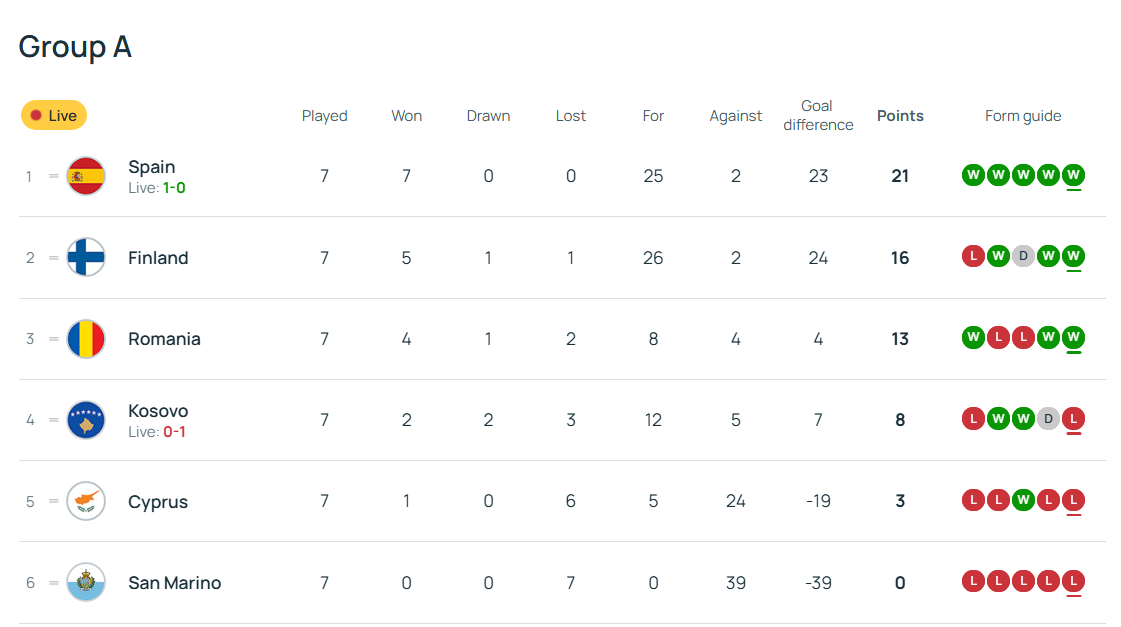Click the Cyprus flag icon
Screen dimensions: 1121x627
coord(86,501)
